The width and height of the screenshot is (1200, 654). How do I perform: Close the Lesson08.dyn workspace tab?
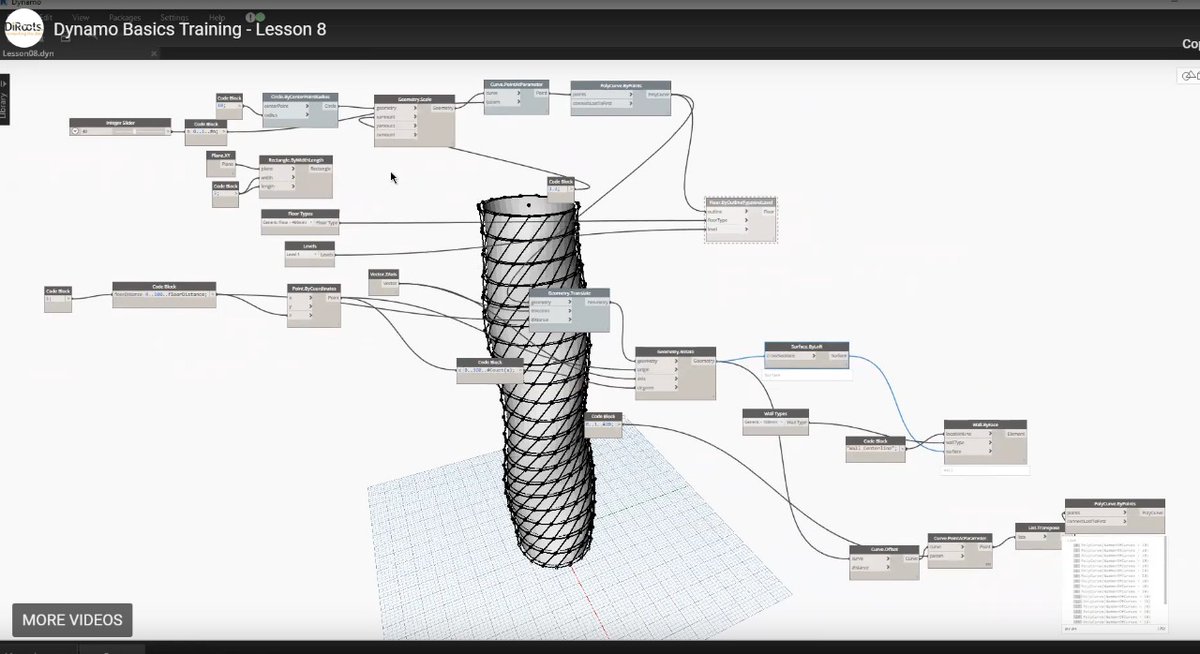coord(154,54)
